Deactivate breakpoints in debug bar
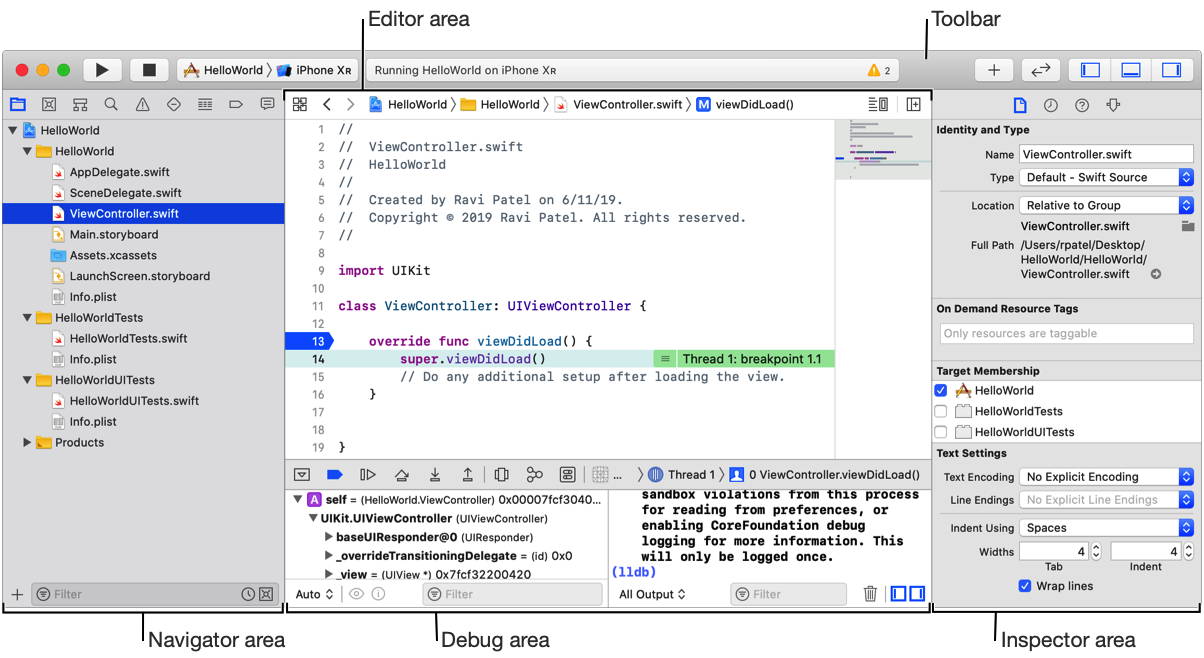The height and width of the screenshot is (658, 1204). [x=335, y=475]
